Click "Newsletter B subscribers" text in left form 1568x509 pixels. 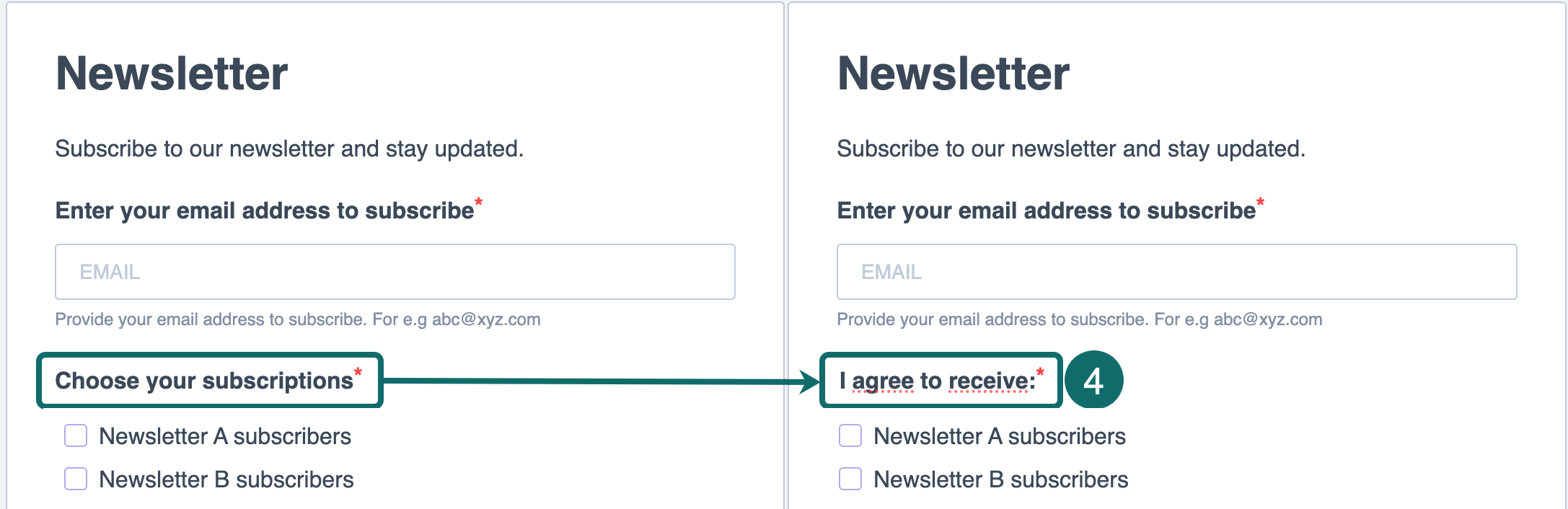(226, 479)
